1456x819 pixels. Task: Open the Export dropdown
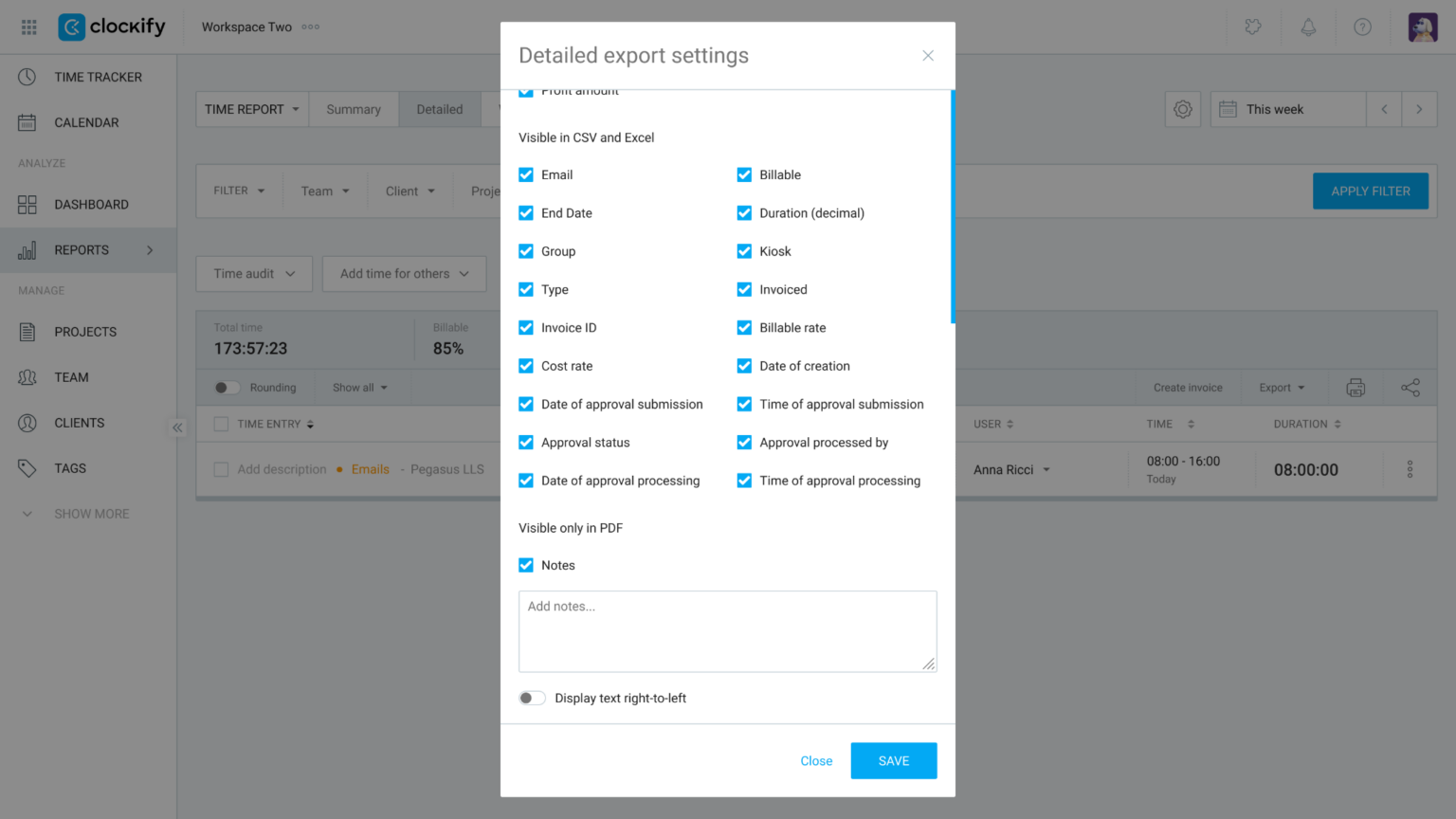[x=1282, y=388]
